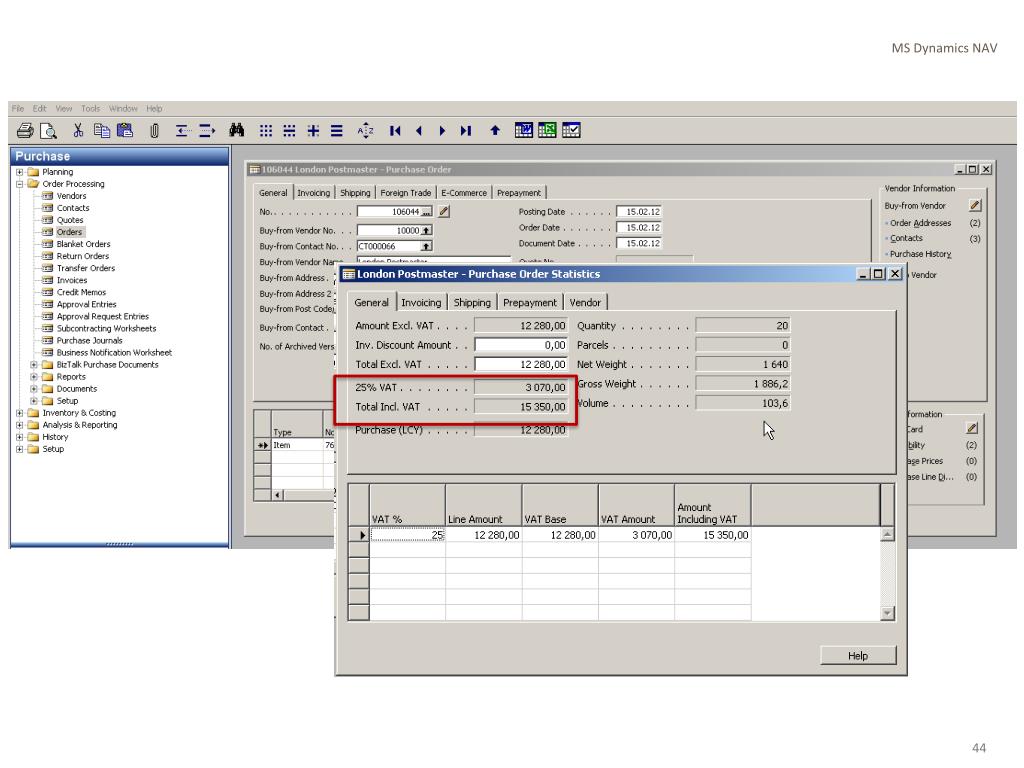This screenshot has height=768, width=1024.
Task: Click the pencil icon beside Buy-from Vendor
Action: click(x=975, y=206)
